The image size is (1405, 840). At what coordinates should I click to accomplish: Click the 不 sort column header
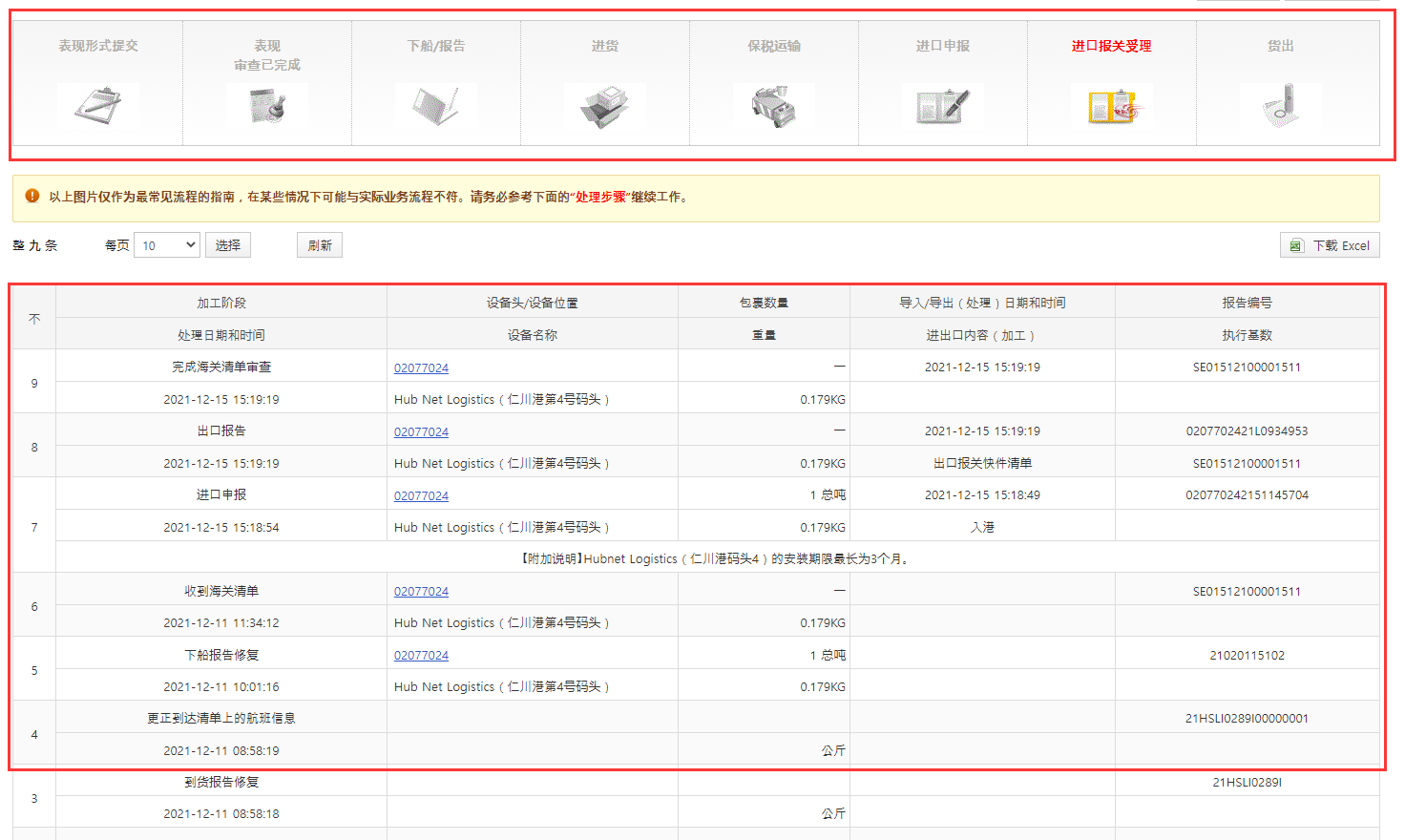pos(34,319)
